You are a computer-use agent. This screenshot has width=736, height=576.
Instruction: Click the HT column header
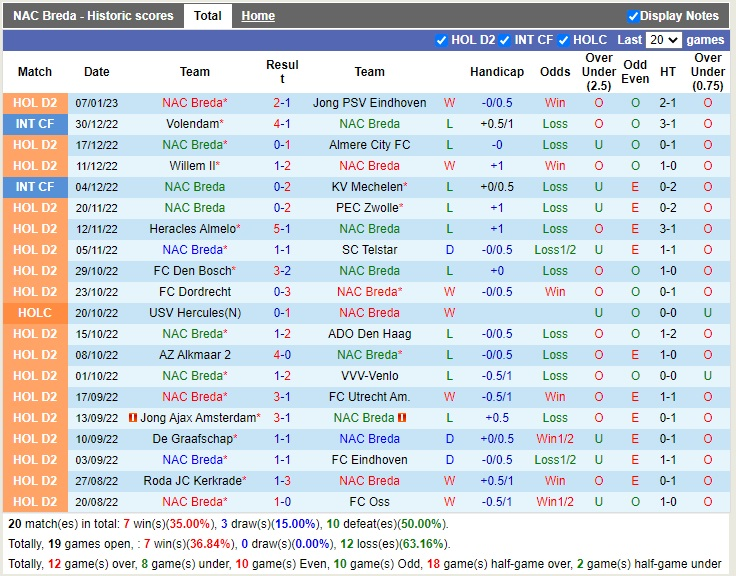(x=667, y=72)
